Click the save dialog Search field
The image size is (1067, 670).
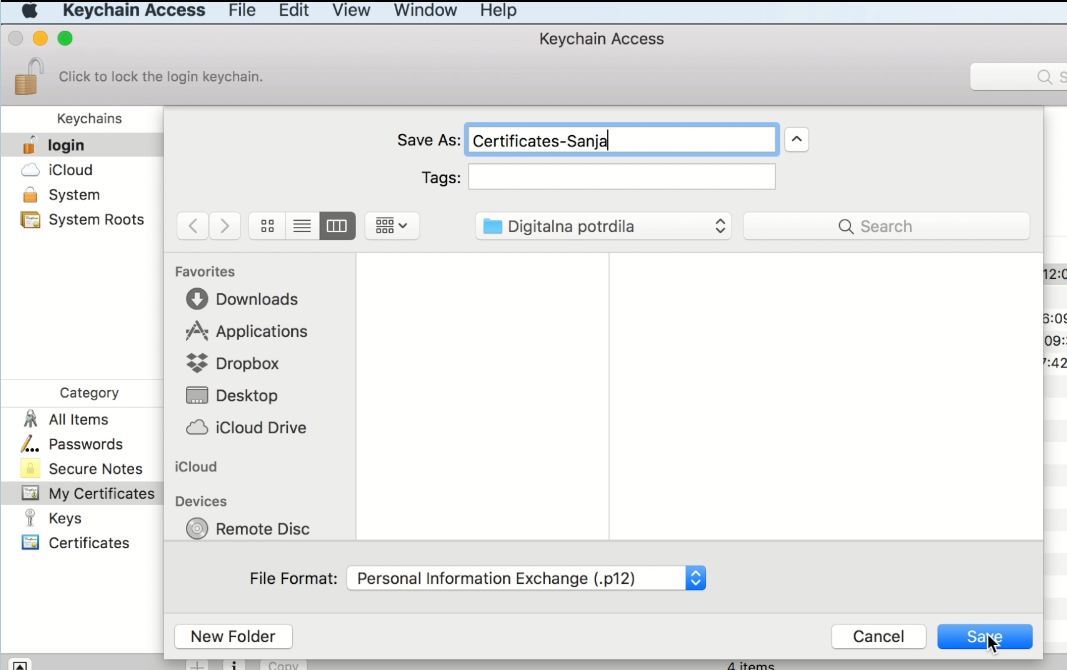pyautogui.click(x=886, y=227)
